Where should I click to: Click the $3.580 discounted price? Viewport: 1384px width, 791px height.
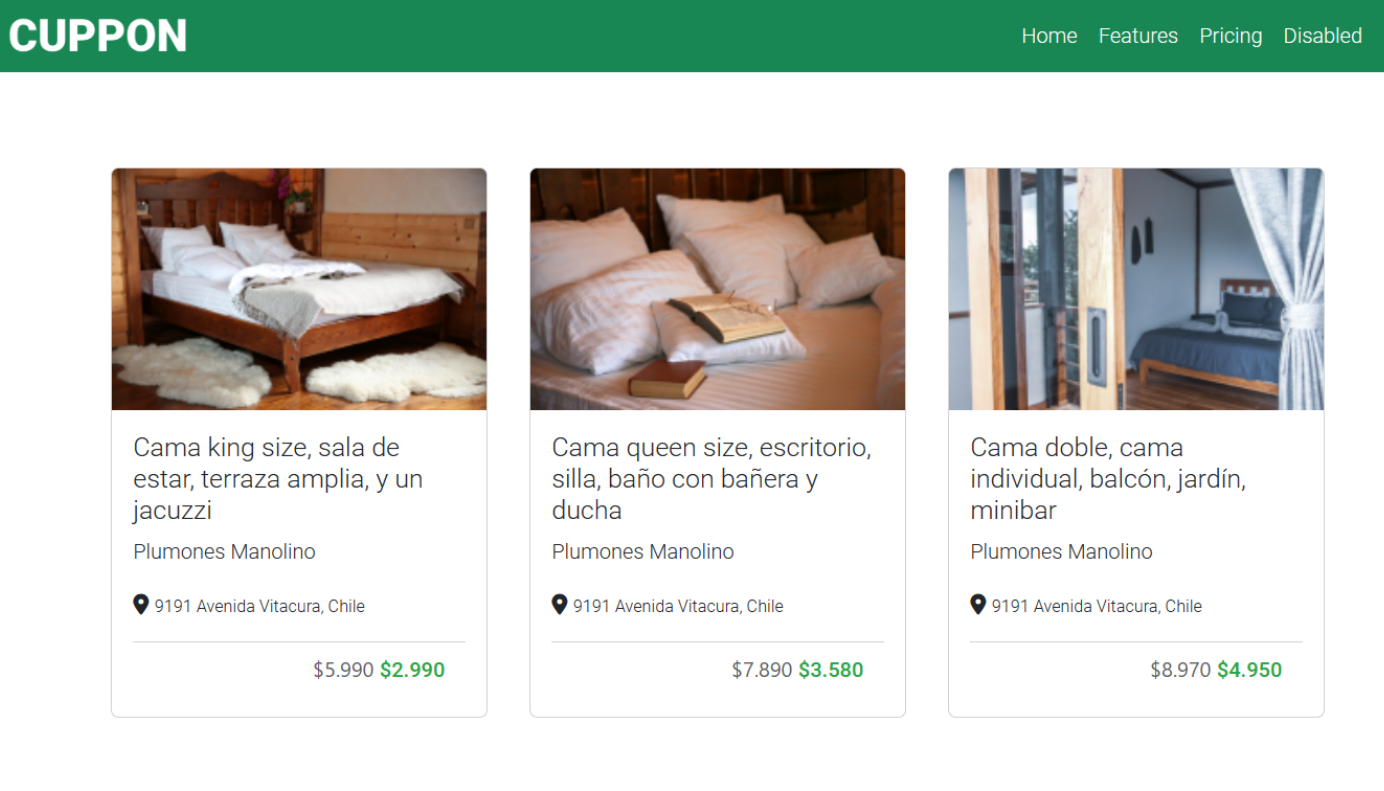[x=831, y=670]
